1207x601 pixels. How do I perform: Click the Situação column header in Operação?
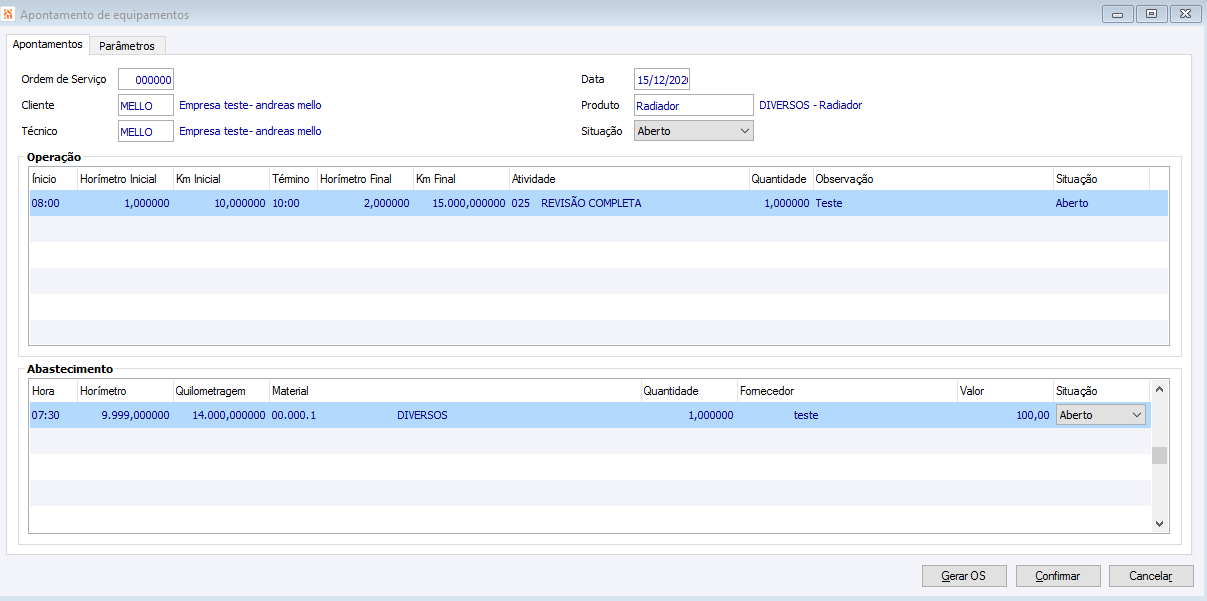1101,179
